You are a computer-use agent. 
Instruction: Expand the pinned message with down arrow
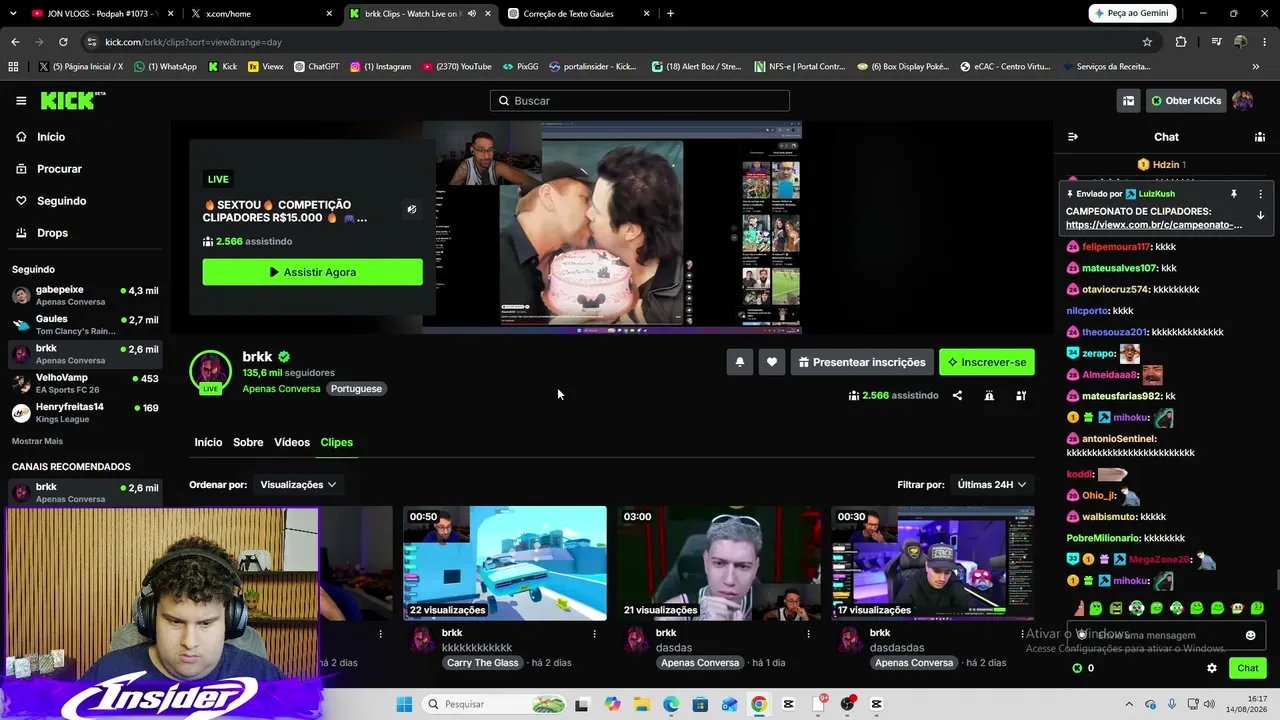point(1260,215)
